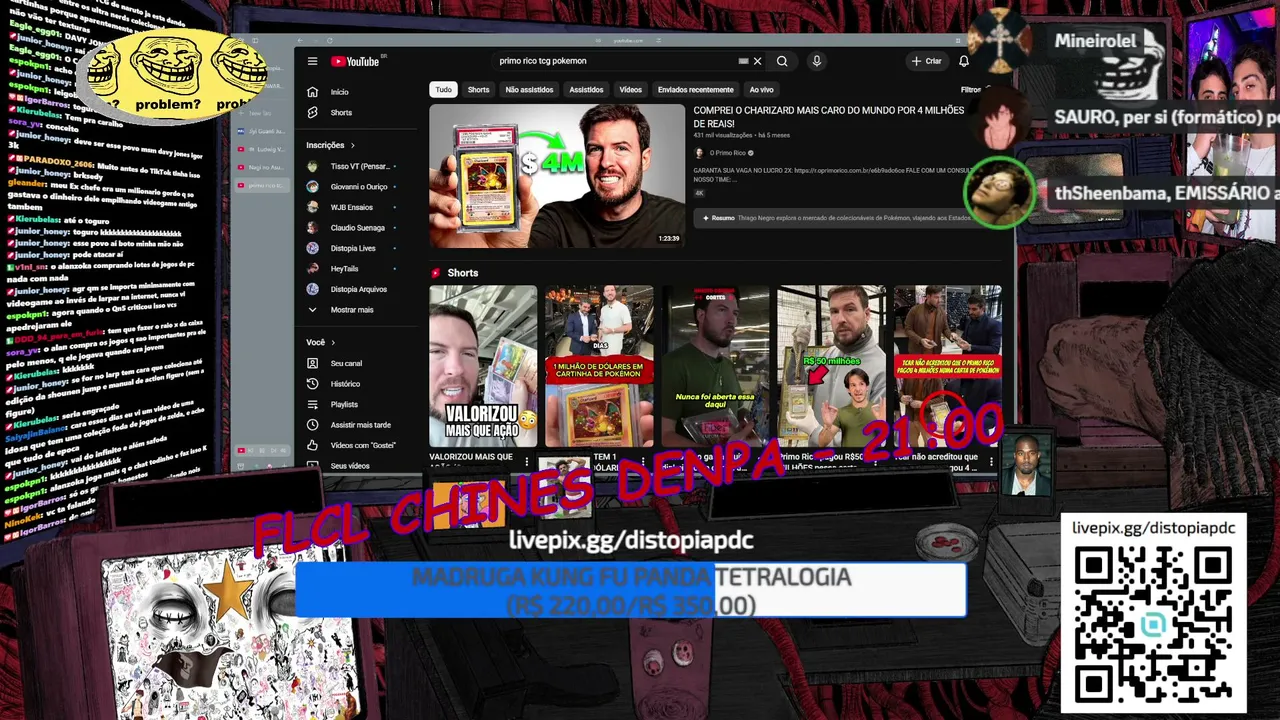Select the Ao vivo filter chip
Viewport: 1280px width, 720px height.
[x=761, y=90]
